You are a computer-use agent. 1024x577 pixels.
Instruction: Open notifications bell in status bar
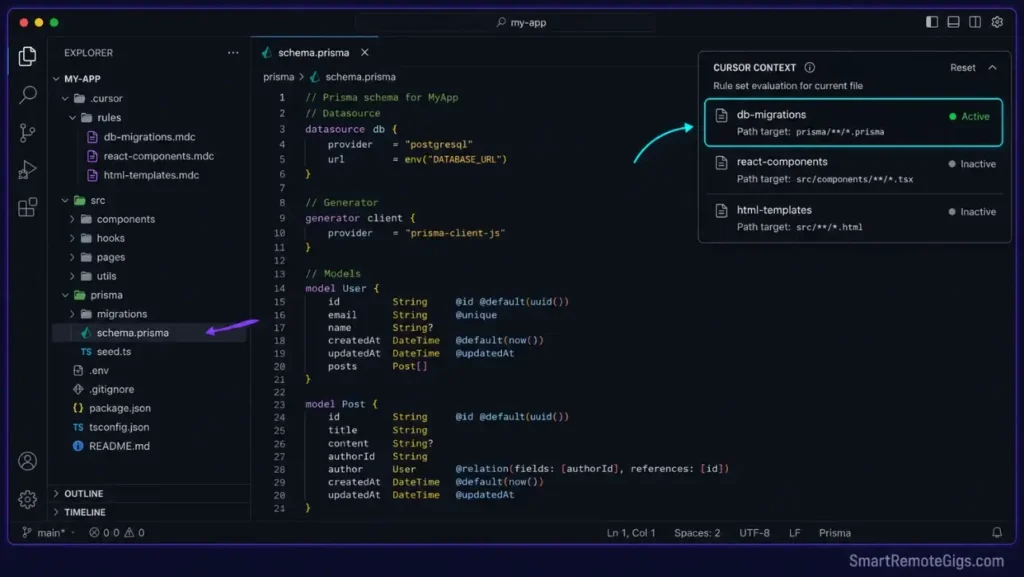click(997, 533)
